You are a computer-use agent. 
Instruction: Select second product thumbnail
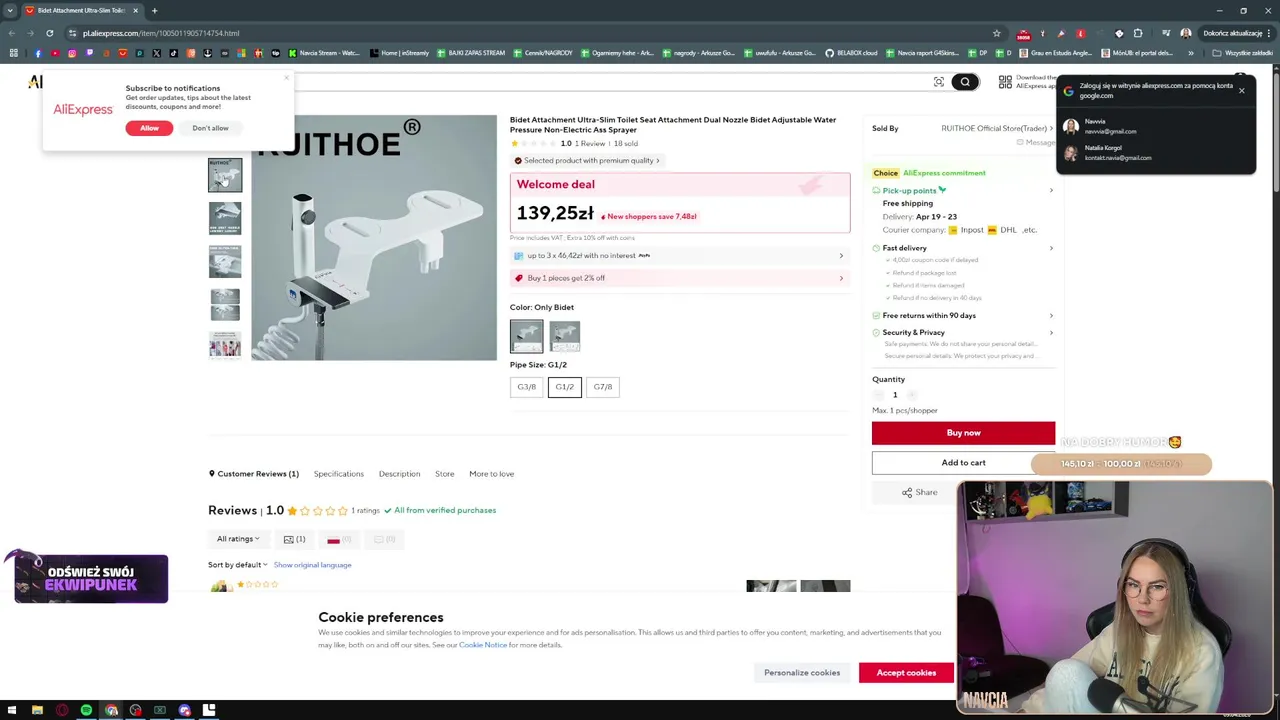coord(225,218)
